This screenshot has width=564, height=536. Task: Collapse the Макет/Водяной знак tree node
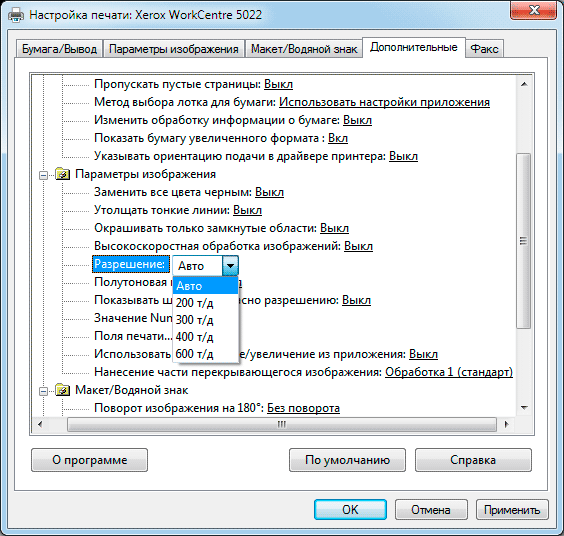[x=43, y=391]
